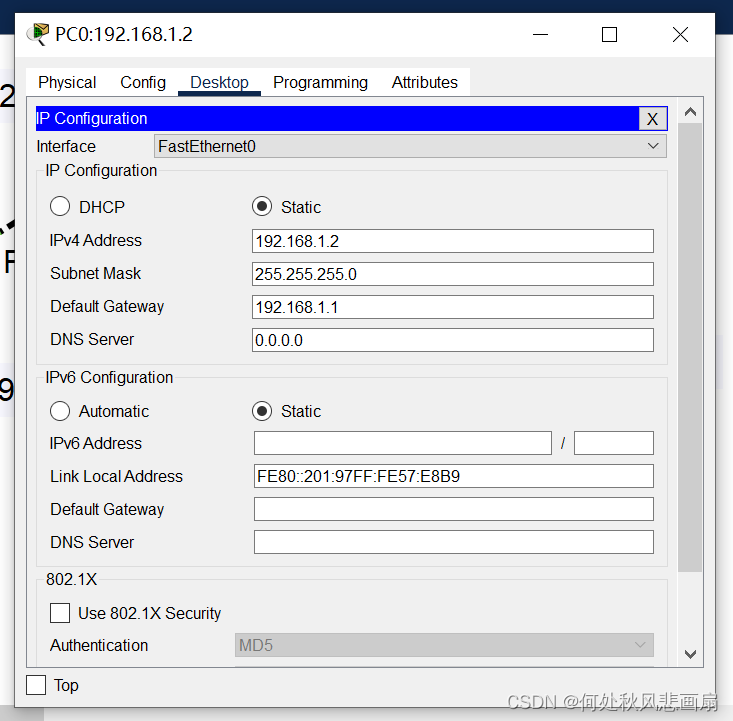
Task: Click the IPv4 Address field 192.168.1.2
Action: [453, 241]
